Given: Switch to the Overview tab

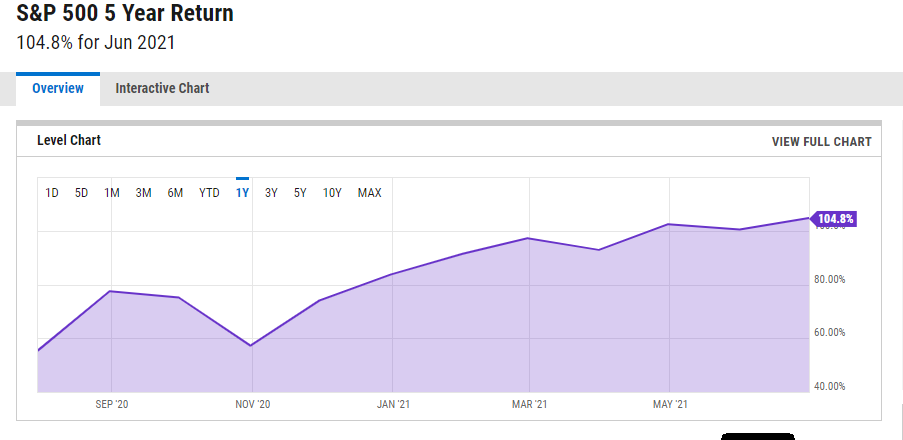Looking at the screenshot, I should point(58,88).
